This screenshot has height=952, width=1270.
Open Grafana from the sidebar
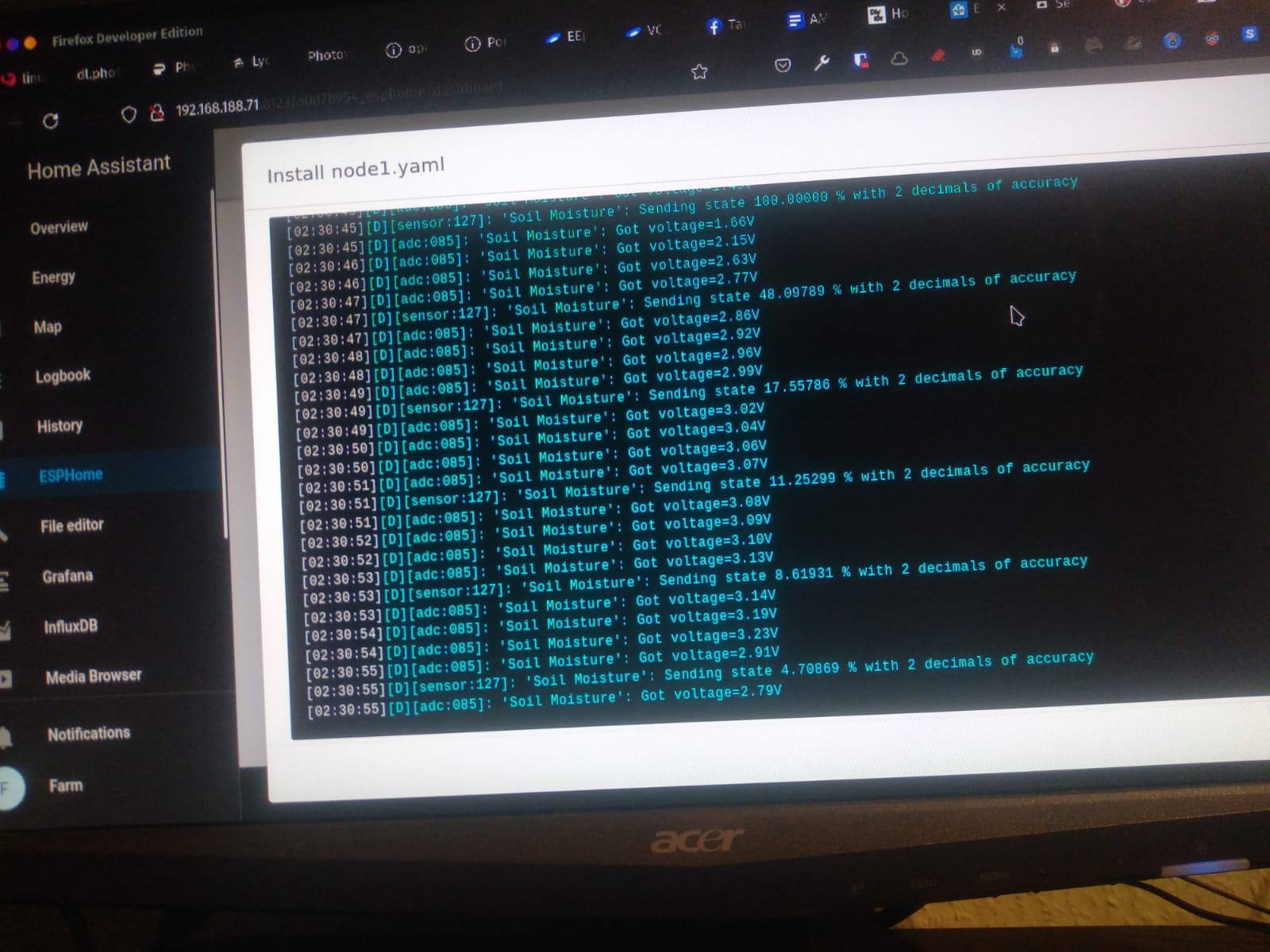click(67, 576)
